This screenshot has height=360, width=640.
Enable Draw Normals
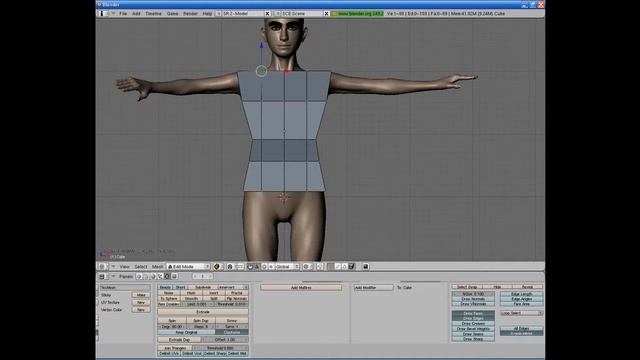tap(473, 299)
